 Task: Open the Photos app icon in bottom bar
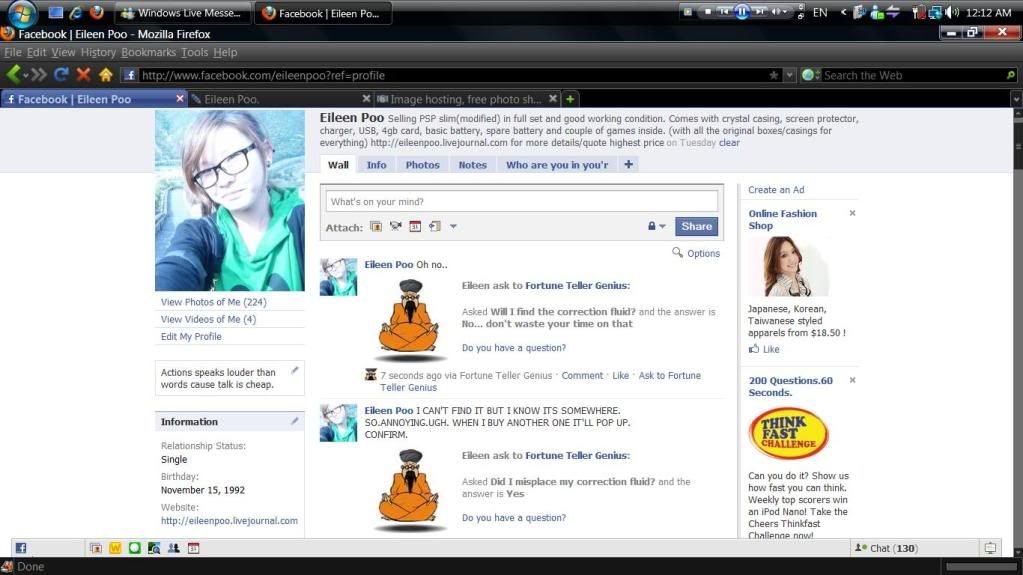click(x=96, y=548)
